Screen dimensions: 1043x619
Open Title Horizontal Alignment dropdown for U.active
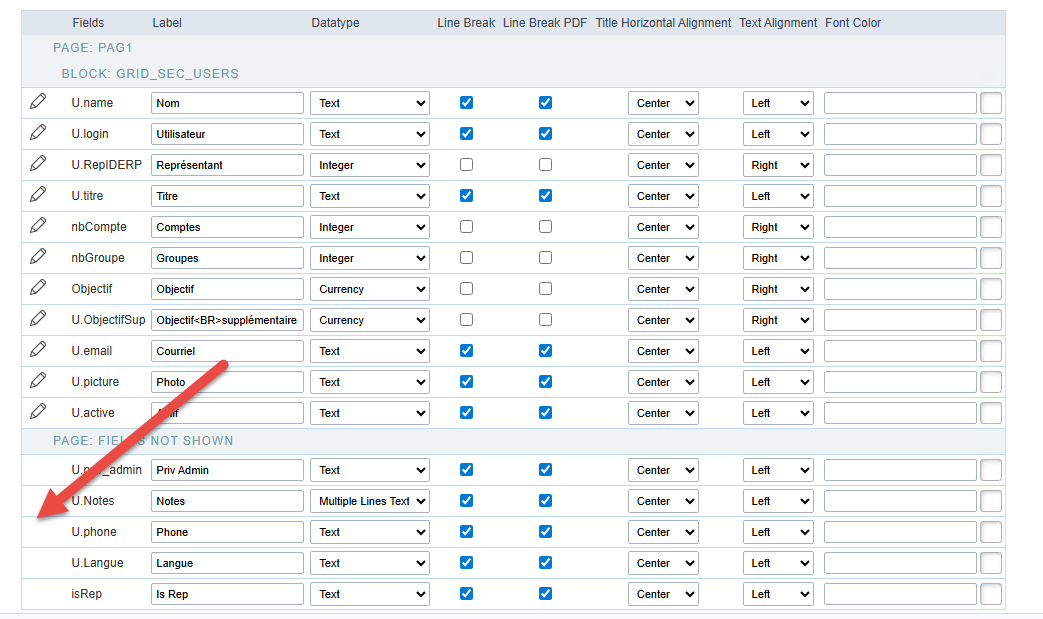663,413
